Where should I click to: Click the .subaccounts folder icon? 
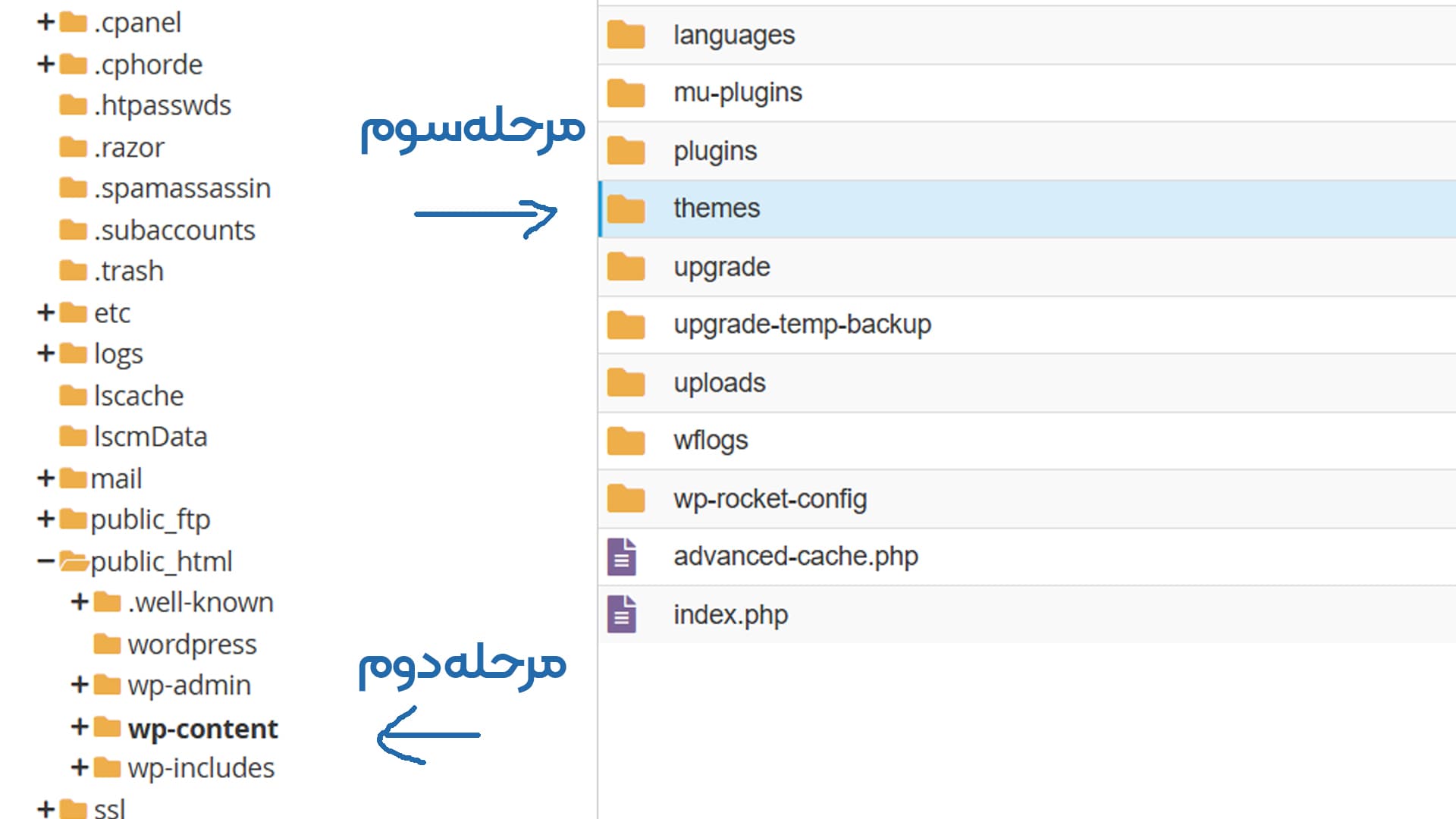click(73, 229)
